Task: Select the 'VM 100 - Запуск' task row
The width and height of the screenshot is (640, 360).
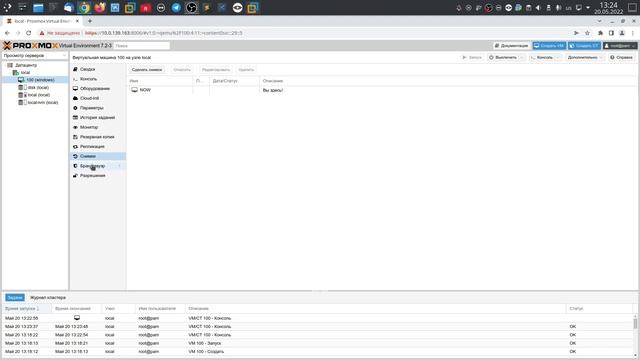Action: click(x=318, y=343)
